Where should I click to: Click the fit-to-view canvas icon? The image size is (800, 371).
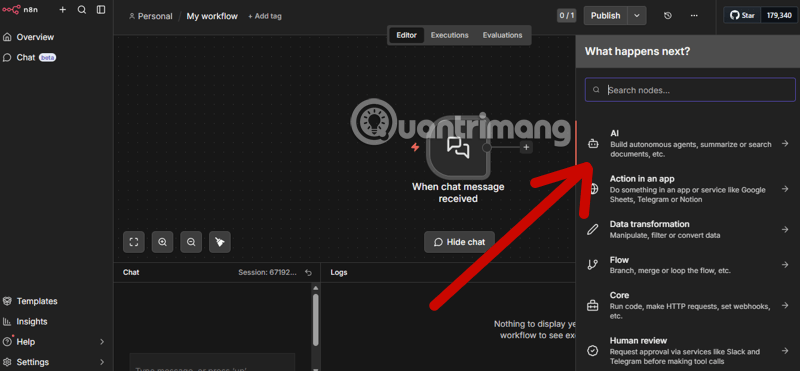point(134,242)
